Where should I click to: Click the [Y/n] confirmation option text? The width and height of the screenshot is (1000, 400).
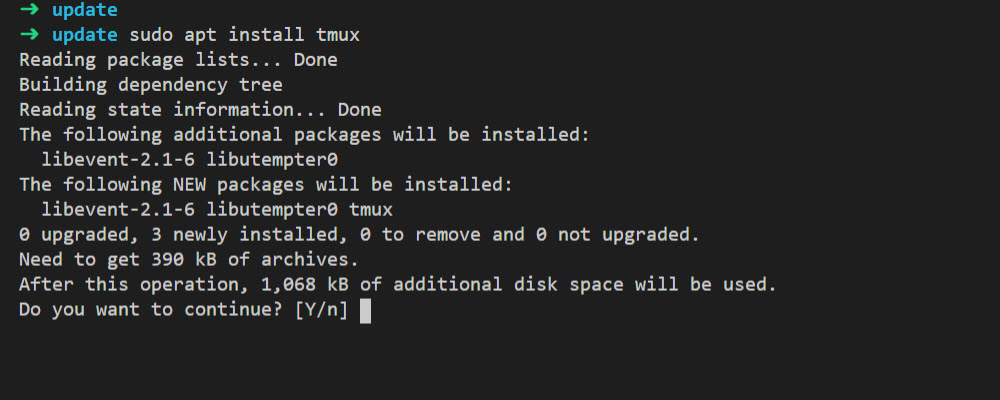click(321, 311)
